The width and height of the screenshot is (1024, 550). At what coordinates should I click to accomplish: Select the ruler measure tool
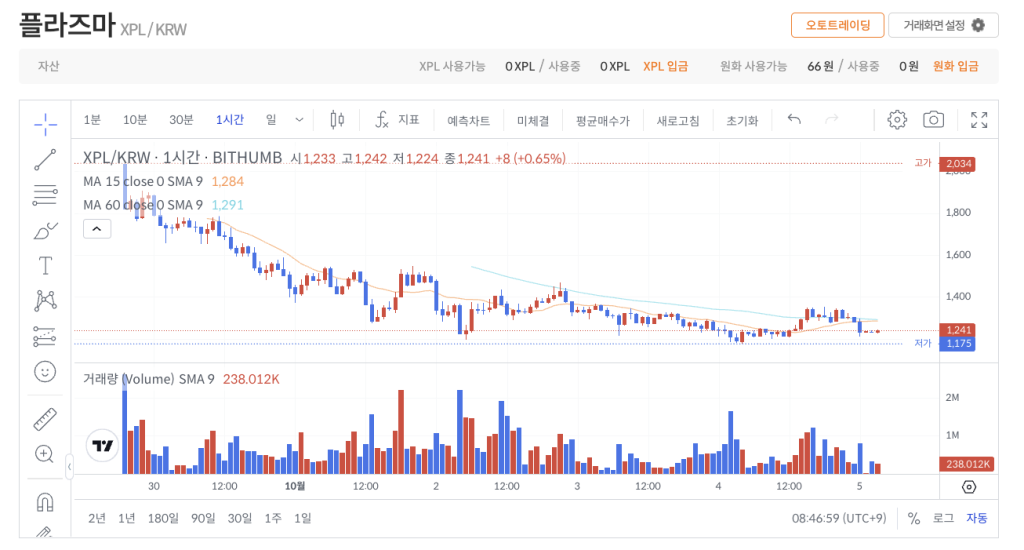[45, 419]
